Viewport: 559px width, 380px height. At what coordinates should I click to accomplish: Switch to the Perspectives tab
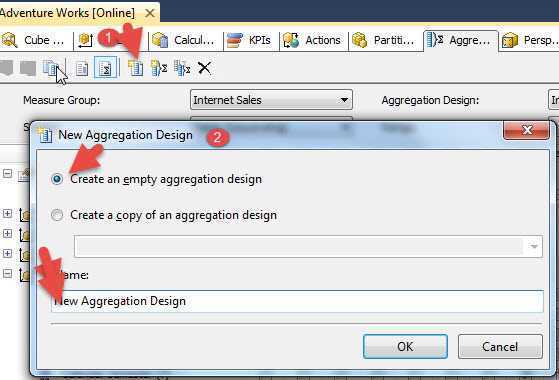pos(530,40)
